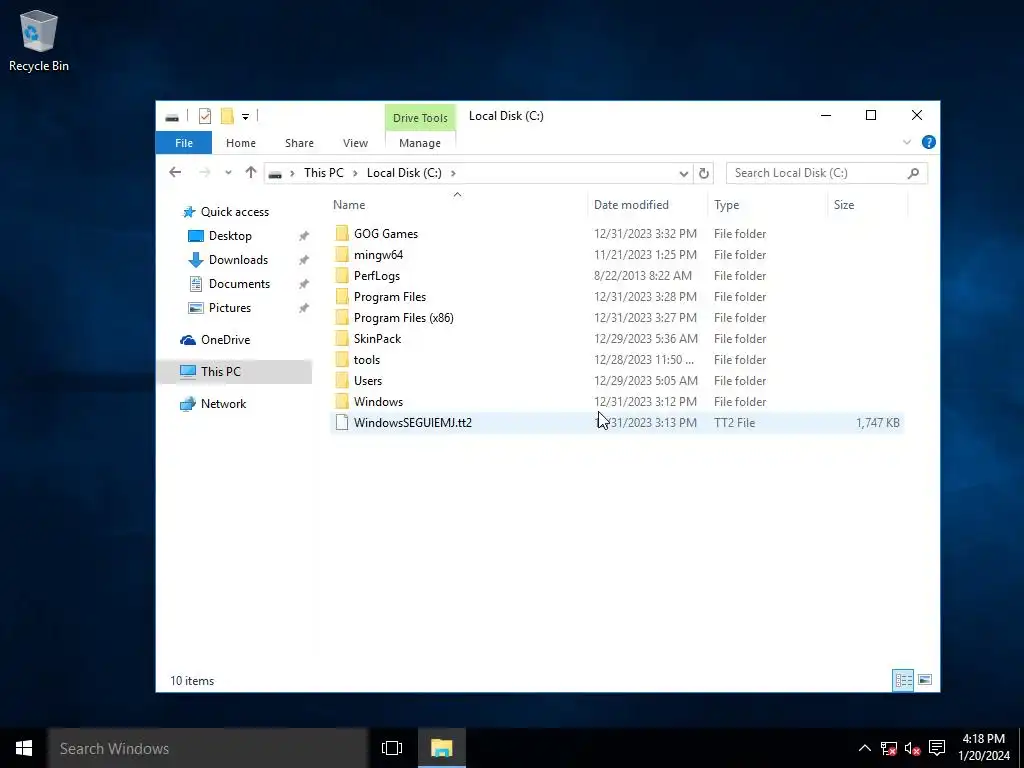This screenshot has width=1024, height=768.
Task: Select the Users folder
Action: click(x=368, y=380)
